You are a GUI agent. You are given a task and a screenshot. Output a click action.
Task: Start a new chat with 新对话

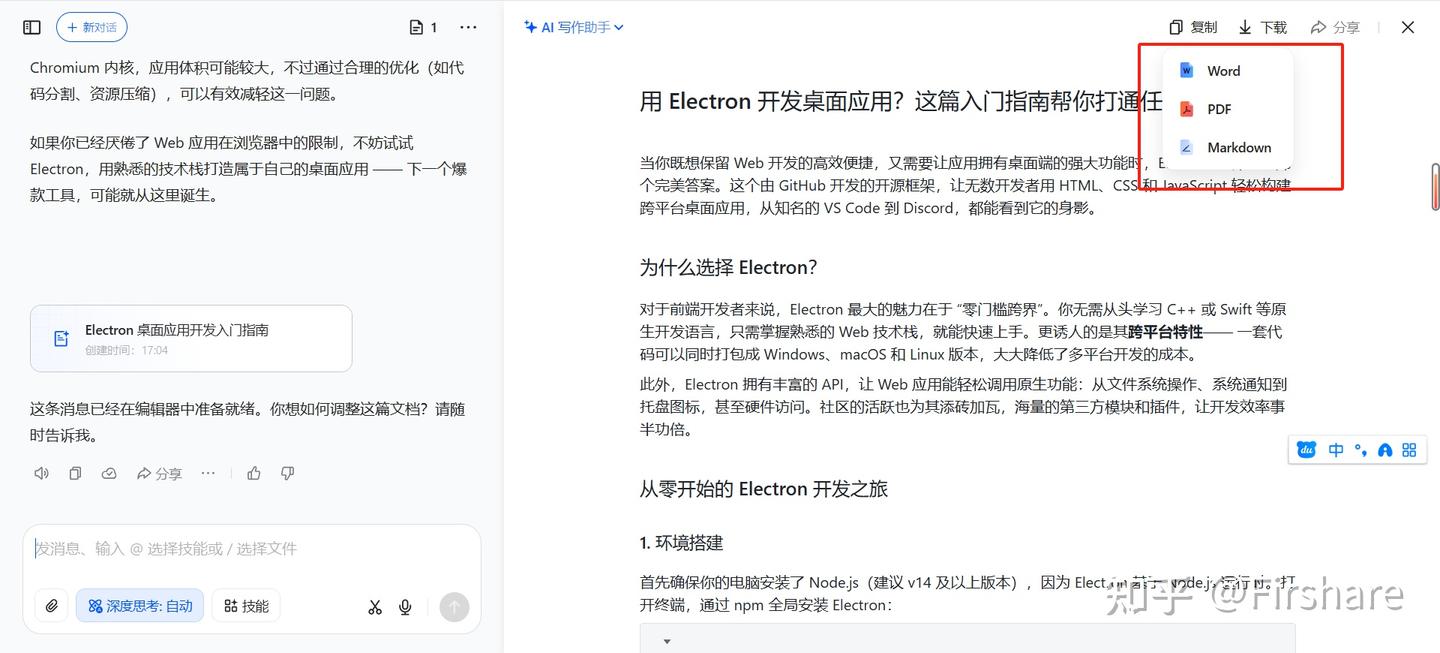pos(91,28)
